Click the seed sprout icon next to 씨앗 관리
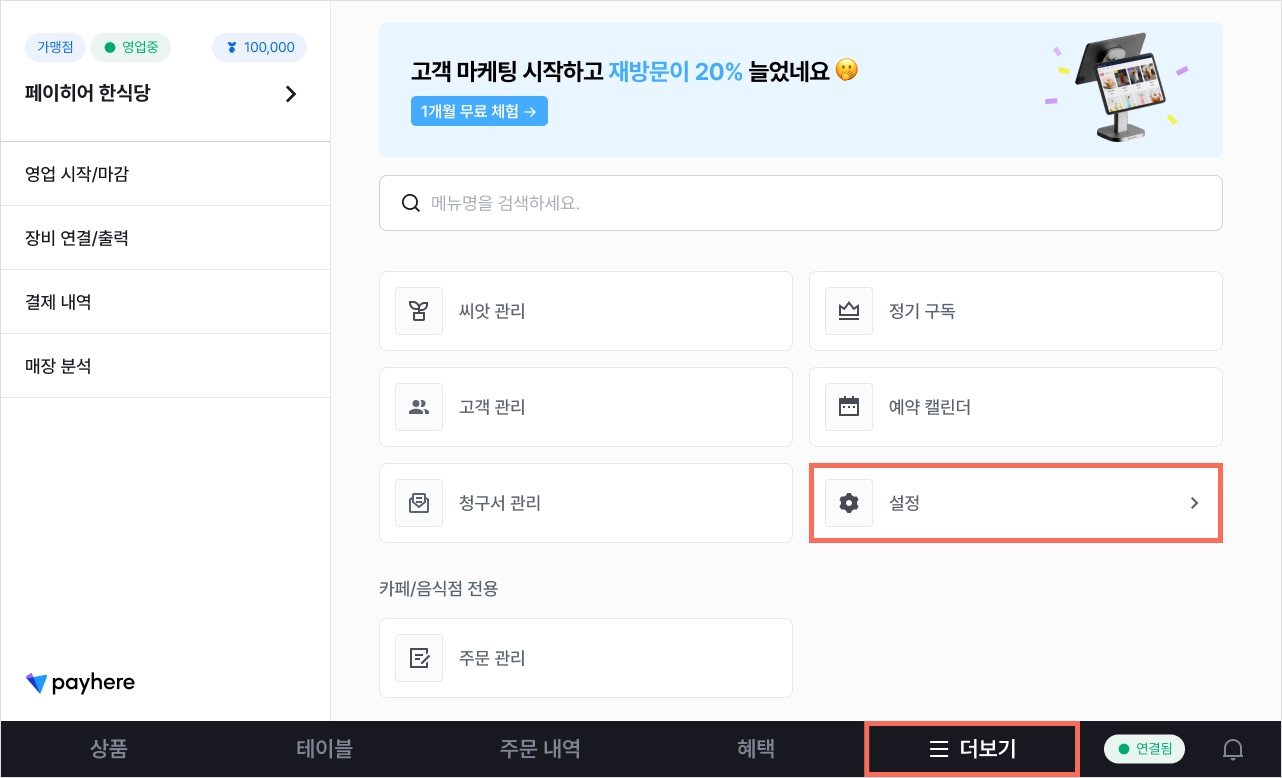 coord(419,311)
